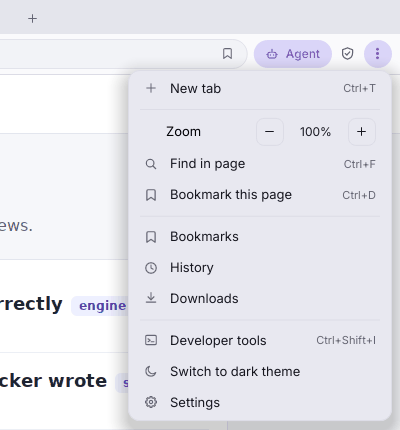The height and width of the screenshot is (430, 400).
Task: Open Downloads from the menu
Action: click(x=260, y=299)
